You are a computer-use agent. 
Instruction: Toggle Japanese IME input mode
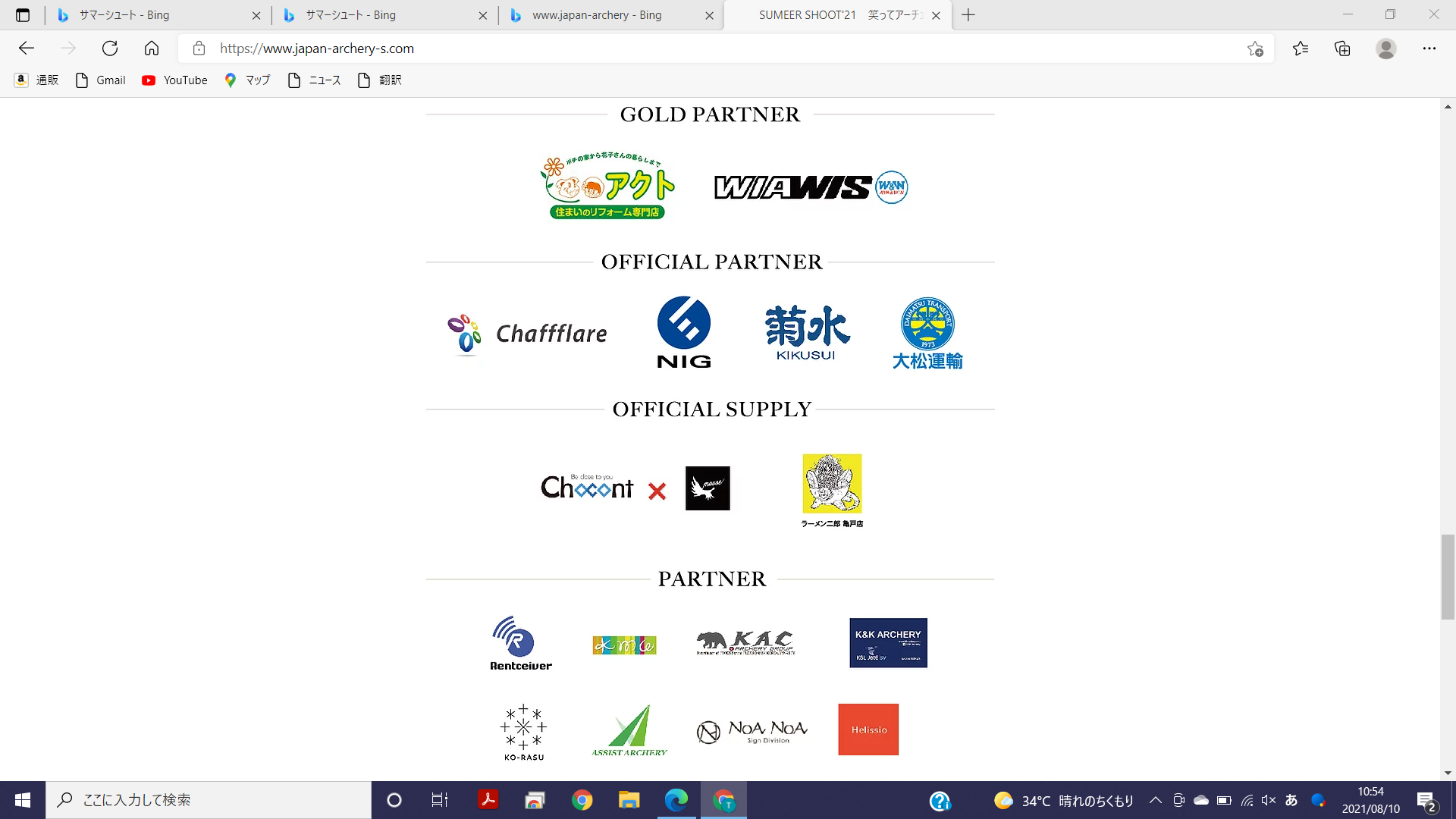click(1291, 800)
